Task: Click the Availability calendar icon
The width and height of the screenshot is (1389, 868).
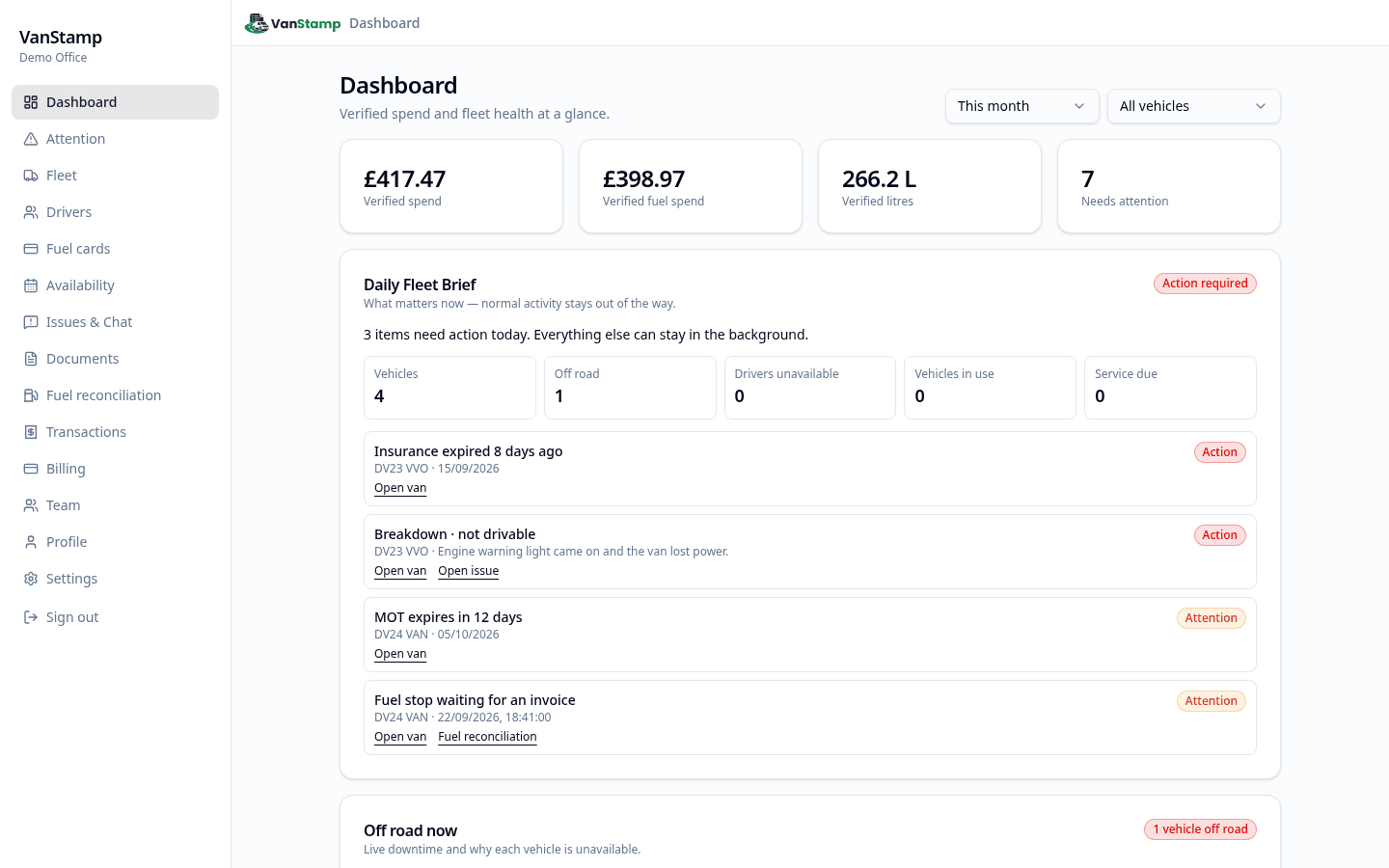Action: pyautogui.click(x=31, y=285)
